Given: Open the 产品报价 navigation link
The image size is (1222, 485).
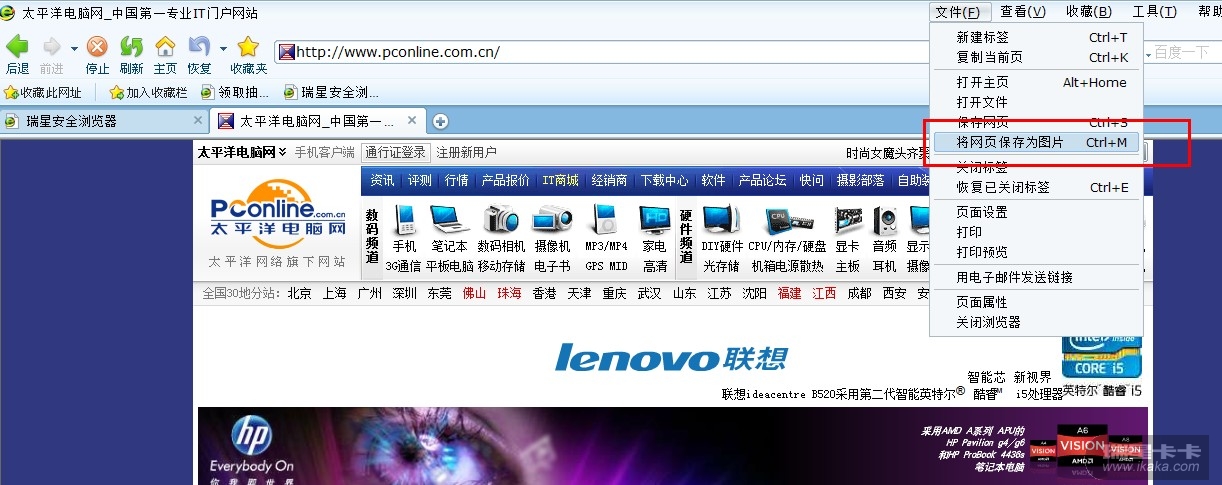Looking at the screenshot, I should (505, 181).
